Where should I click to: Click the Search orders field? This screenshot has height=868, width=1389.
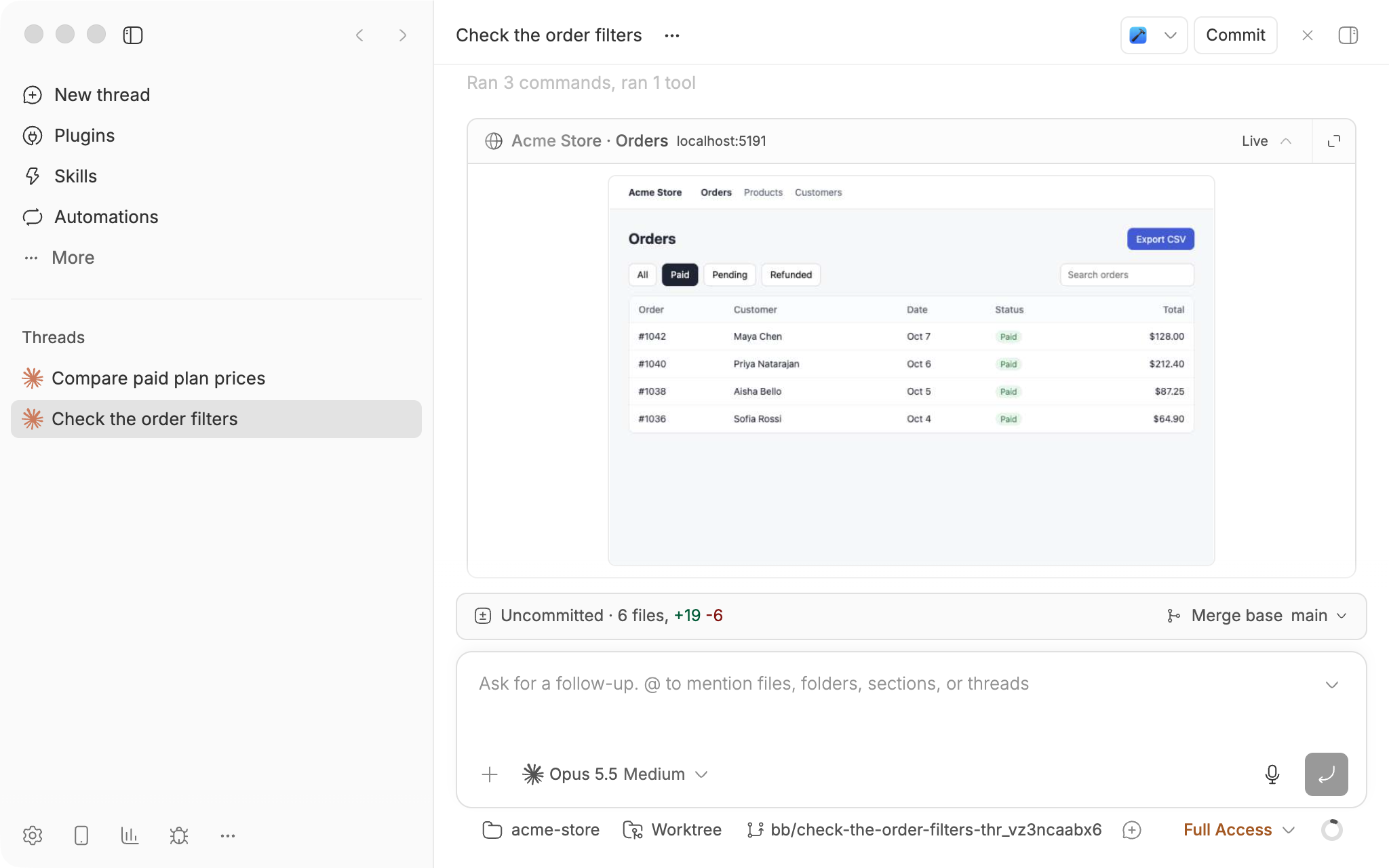click(1127, 275)
